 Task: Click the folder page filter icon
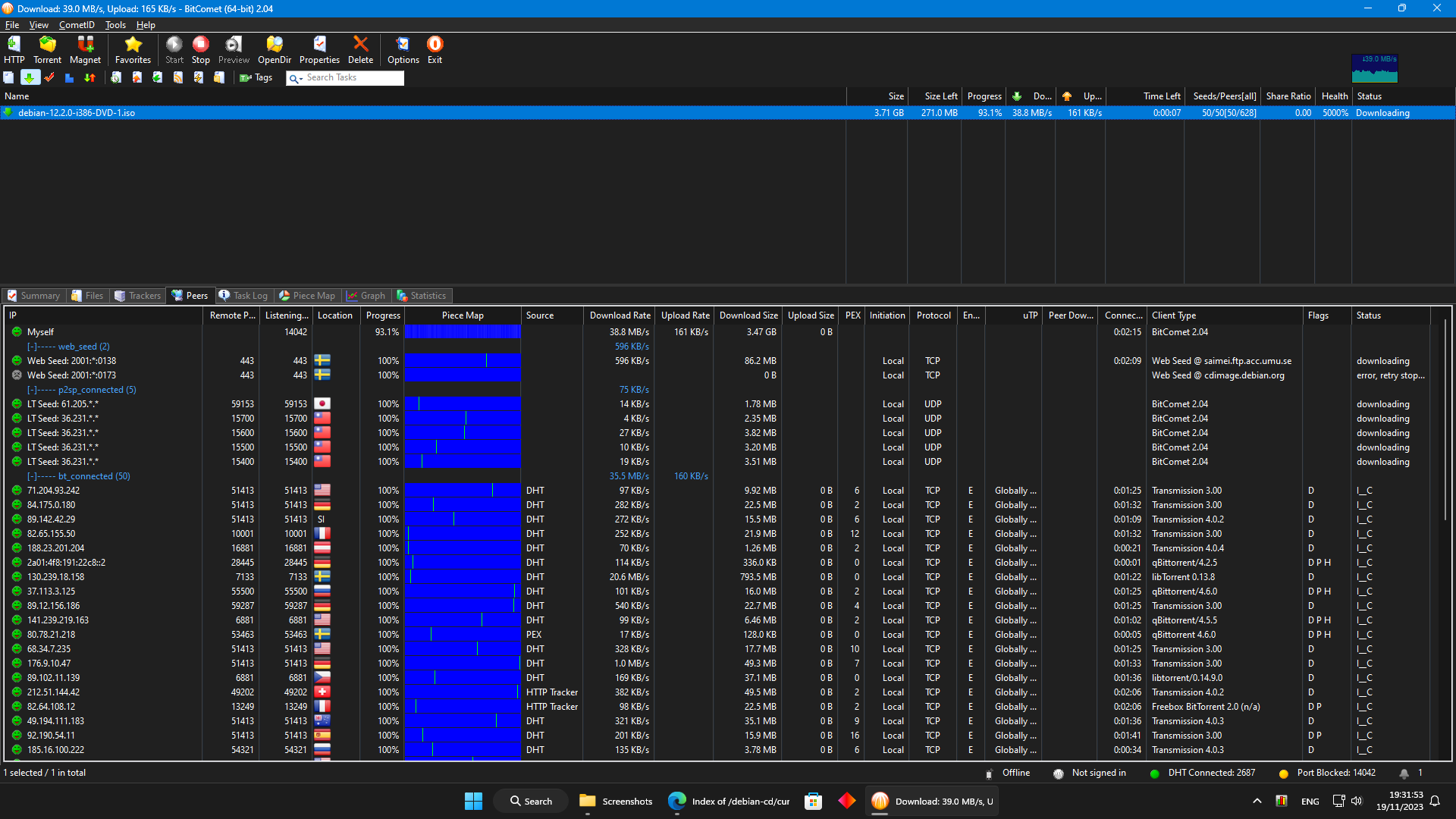pyautogui.click(x=218, y=77)
